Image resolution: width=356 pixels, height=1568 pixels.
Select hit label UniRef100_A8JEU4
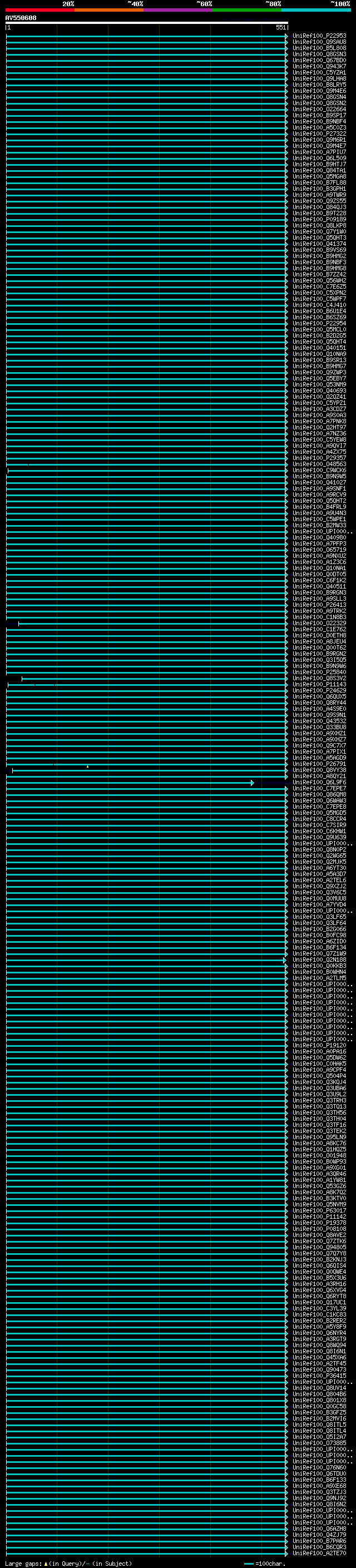click(x=319, y=641)
